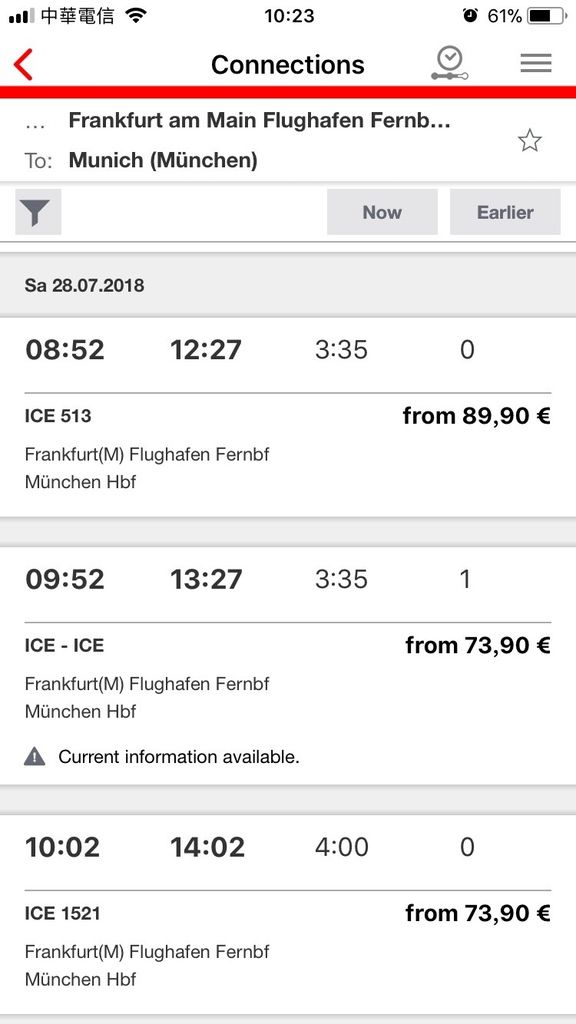Open Current information available notice
This screenshot has height=1024, width=576.
point(178,757)
